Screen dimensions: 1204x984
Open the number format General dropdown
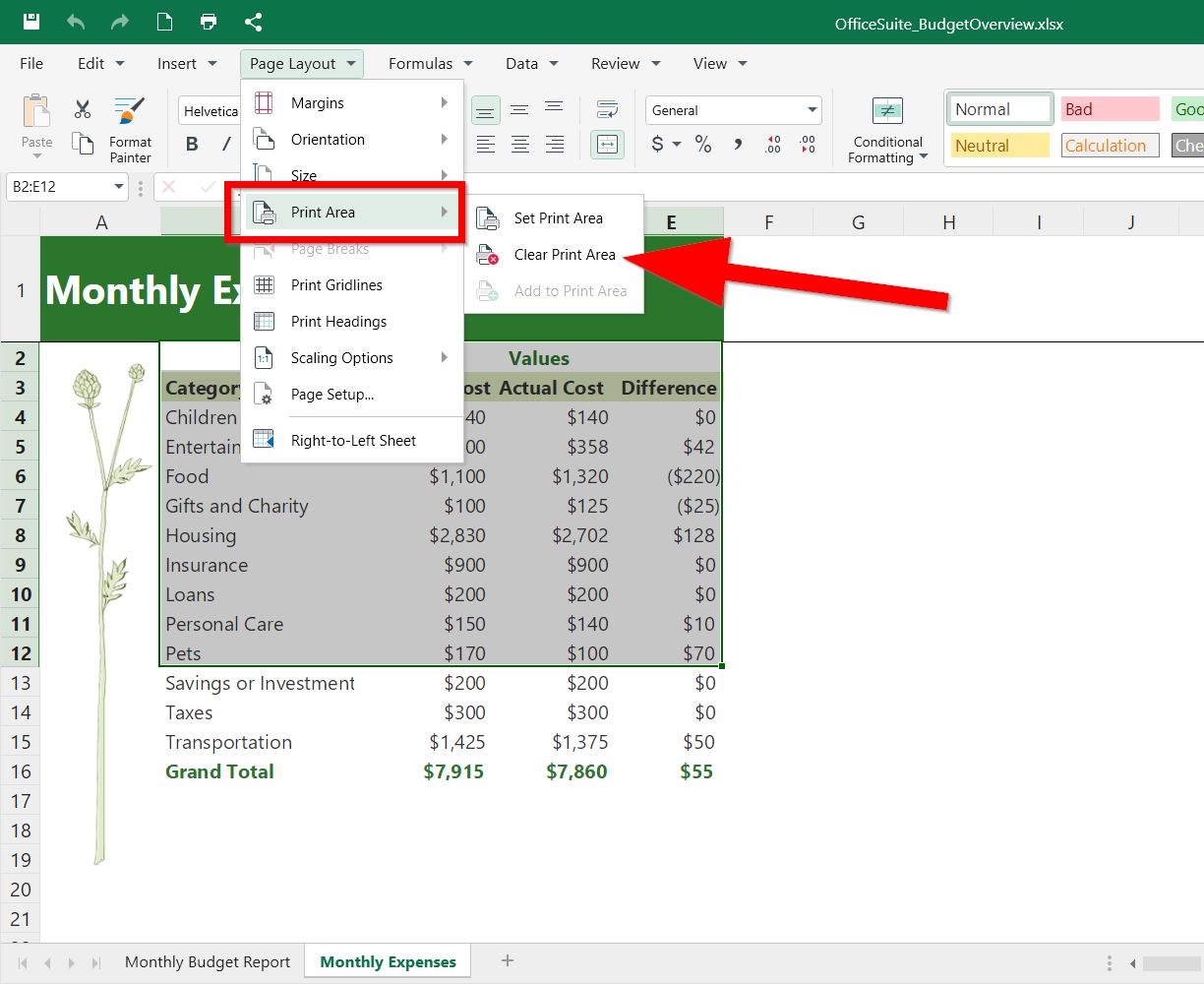813,110
